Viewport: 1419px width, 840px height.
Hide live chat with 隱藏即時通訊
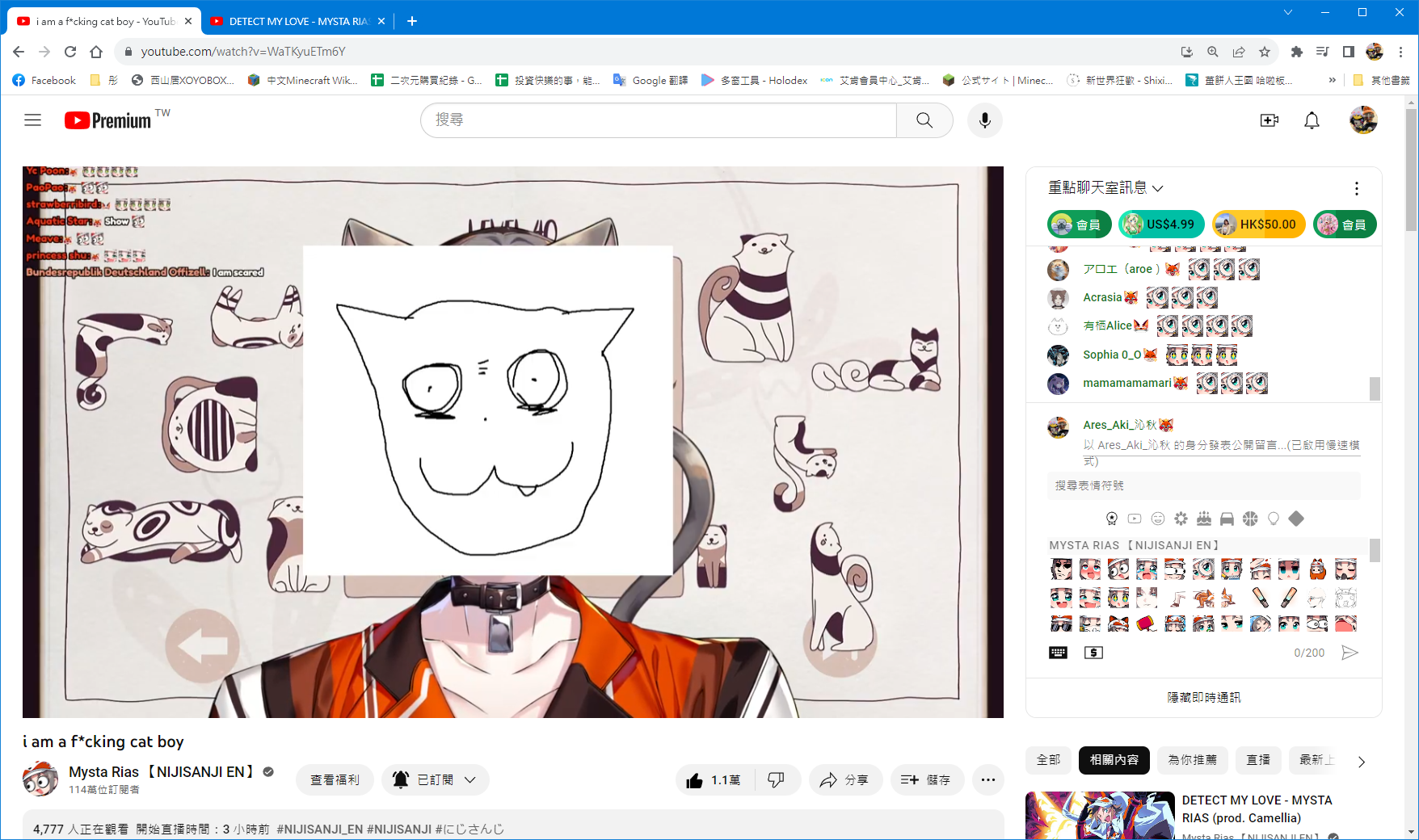pos(1203,697)
